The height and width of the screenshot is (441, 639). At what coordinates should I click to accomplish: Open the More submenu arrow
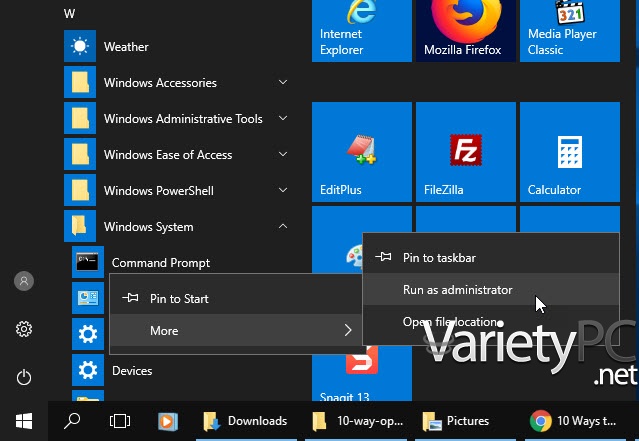pos(348,330)
